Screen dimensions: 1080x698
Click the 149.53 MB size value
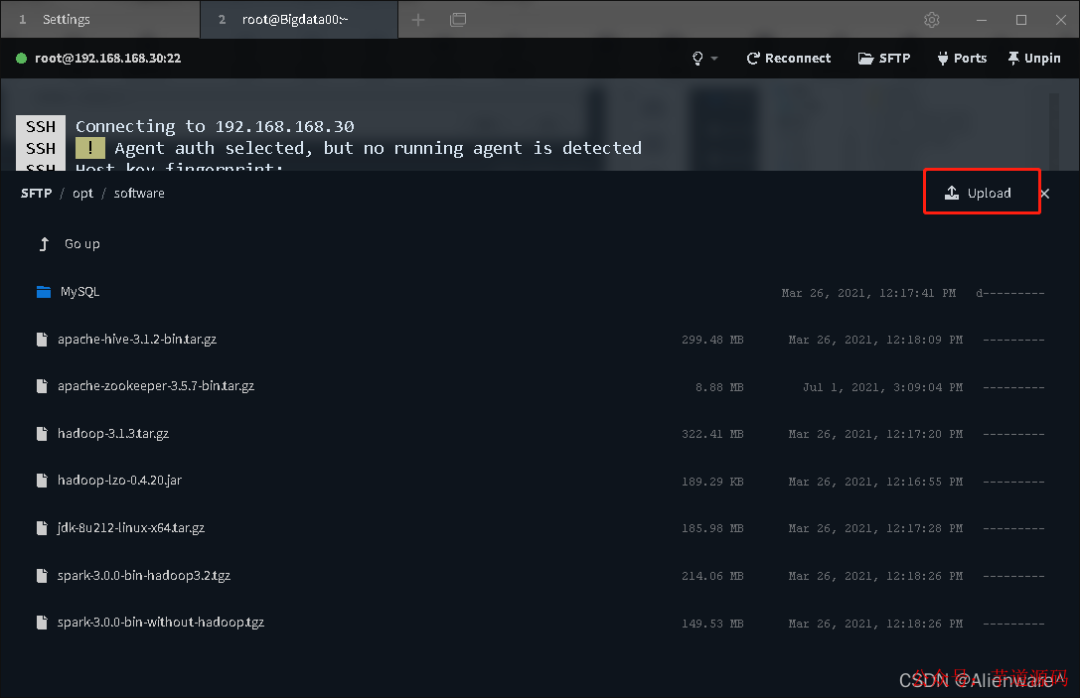click(x=712, y=624)
